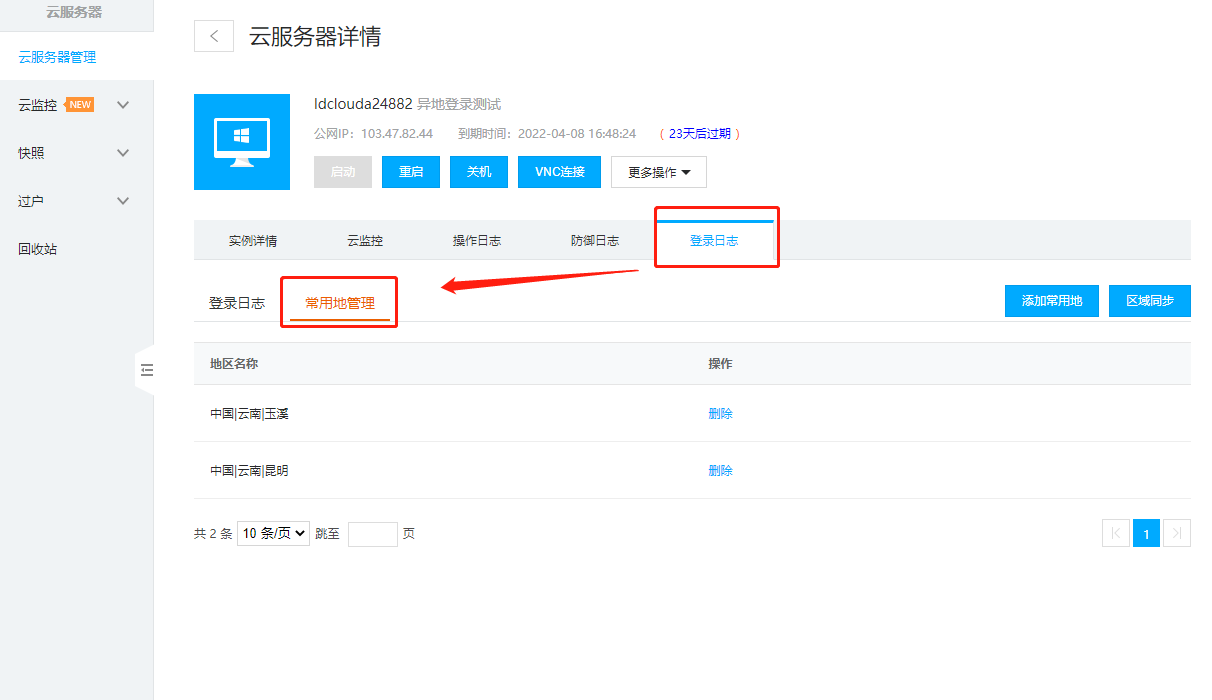Switch to the 实例详情 tab
The height and width of the screenshot is (700, 1212).
coord(253,240)
